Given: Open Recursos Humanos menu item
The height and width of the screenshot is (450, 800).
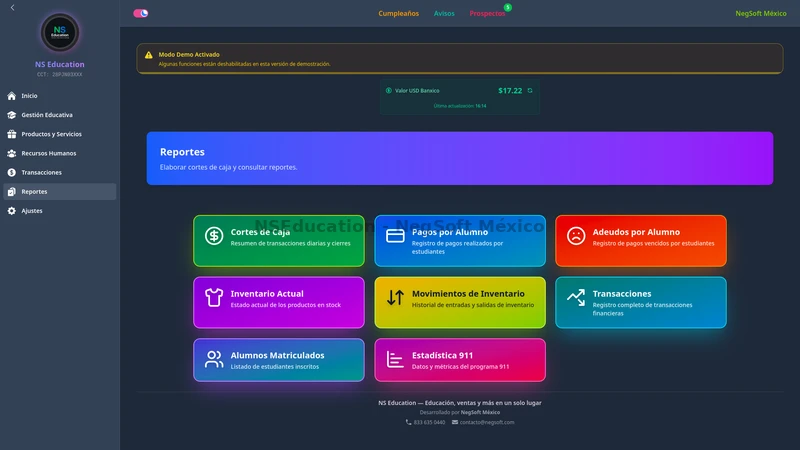Looking at the screenshot, I should point(60,153).
